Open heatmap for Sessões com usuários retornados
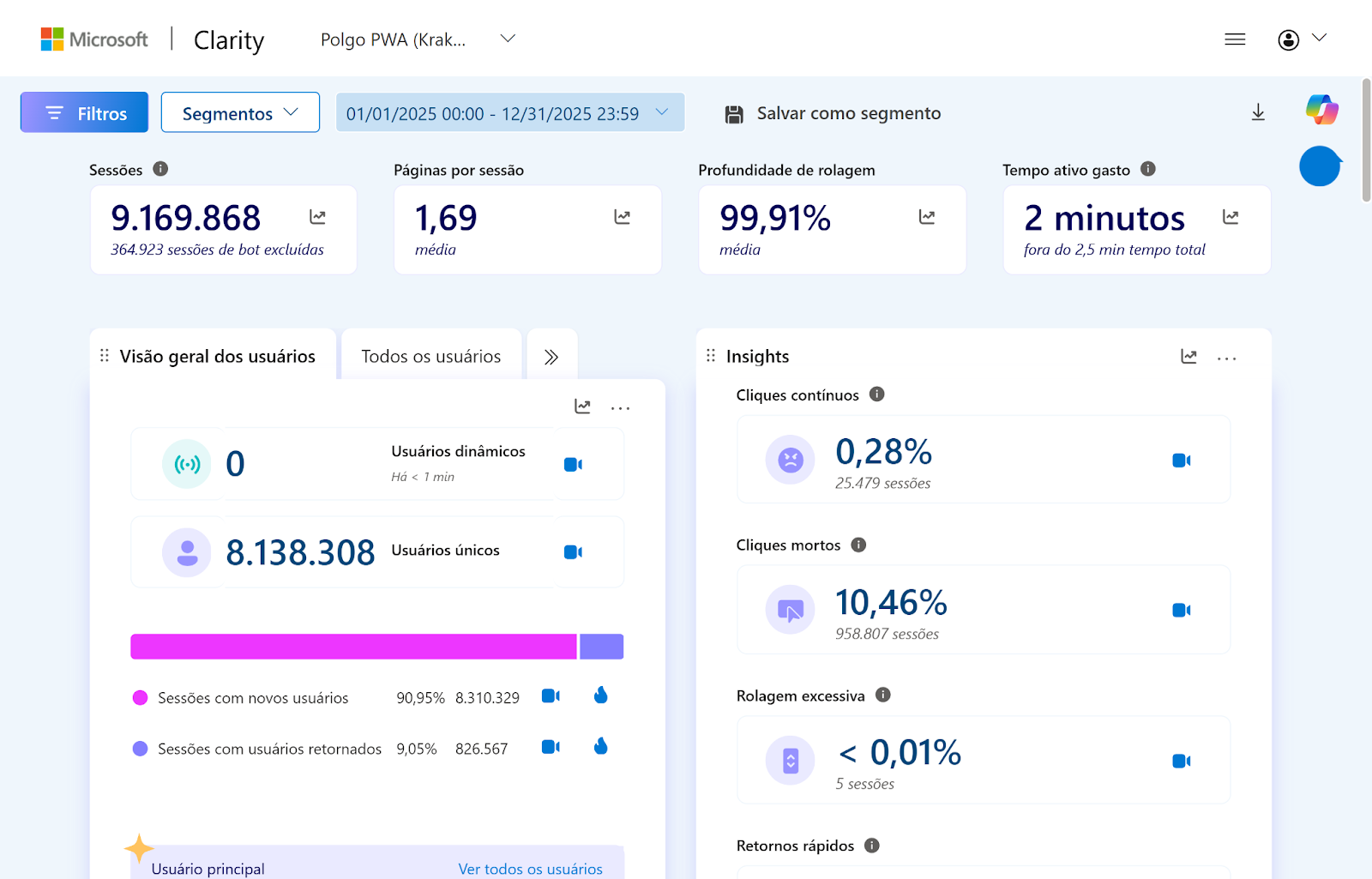 coord(600,747)
